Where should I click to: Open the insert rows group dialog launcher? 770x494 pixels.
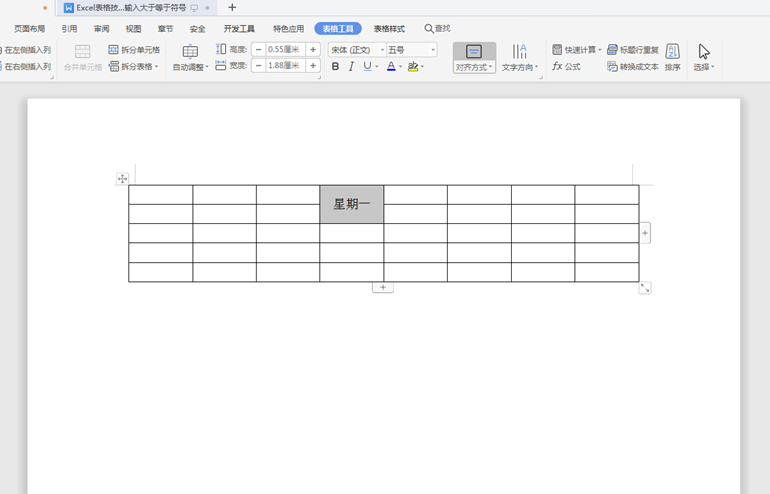pyautogui.click(x=52, y=78)
